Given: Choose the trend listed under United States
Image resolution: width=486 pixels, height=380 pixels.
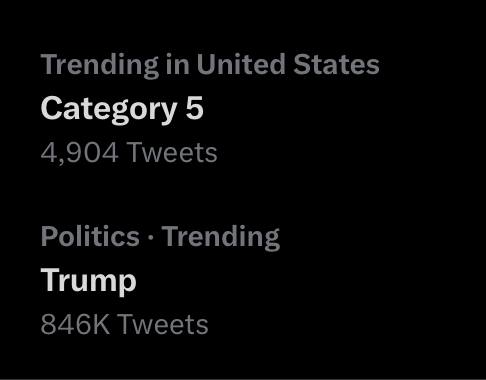Looking at the screenshot, I should pos(122,110).
